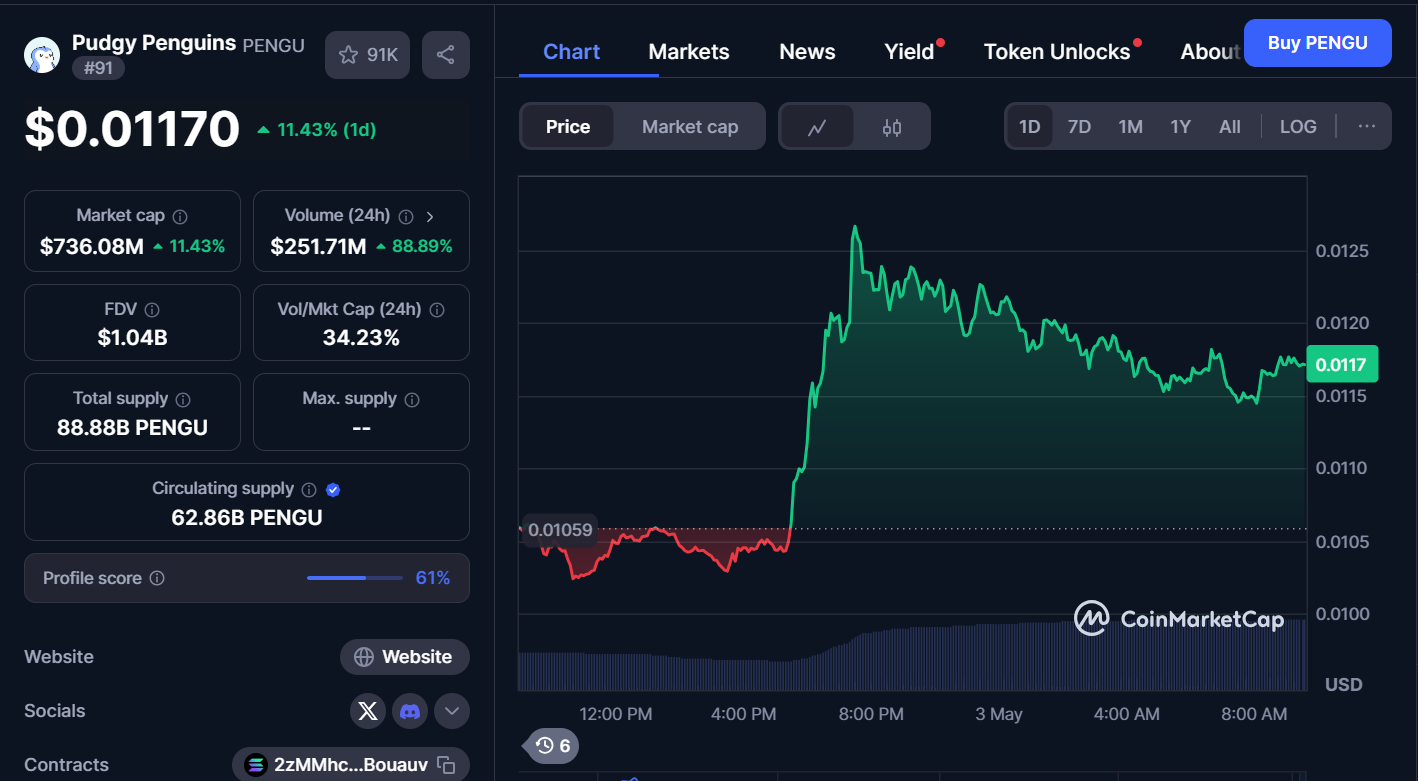
Task: Click the Total supply info icon
Action: pyautogui.click(x=183, y=399)
